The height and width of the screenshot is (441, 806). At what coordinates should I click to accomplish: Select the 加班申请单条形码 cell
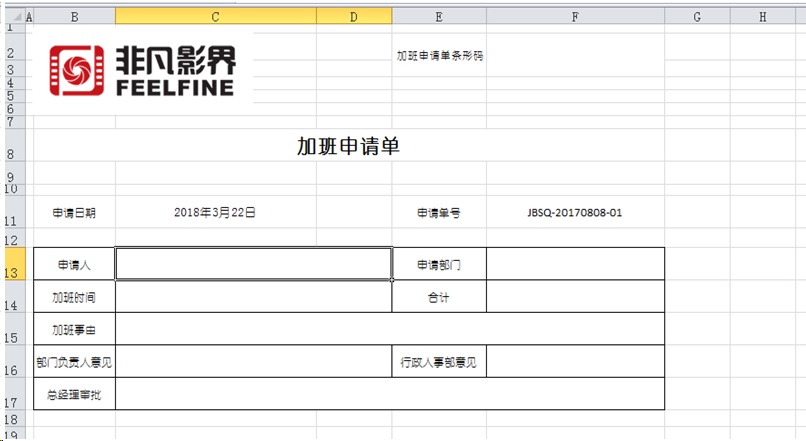(440, 56)
